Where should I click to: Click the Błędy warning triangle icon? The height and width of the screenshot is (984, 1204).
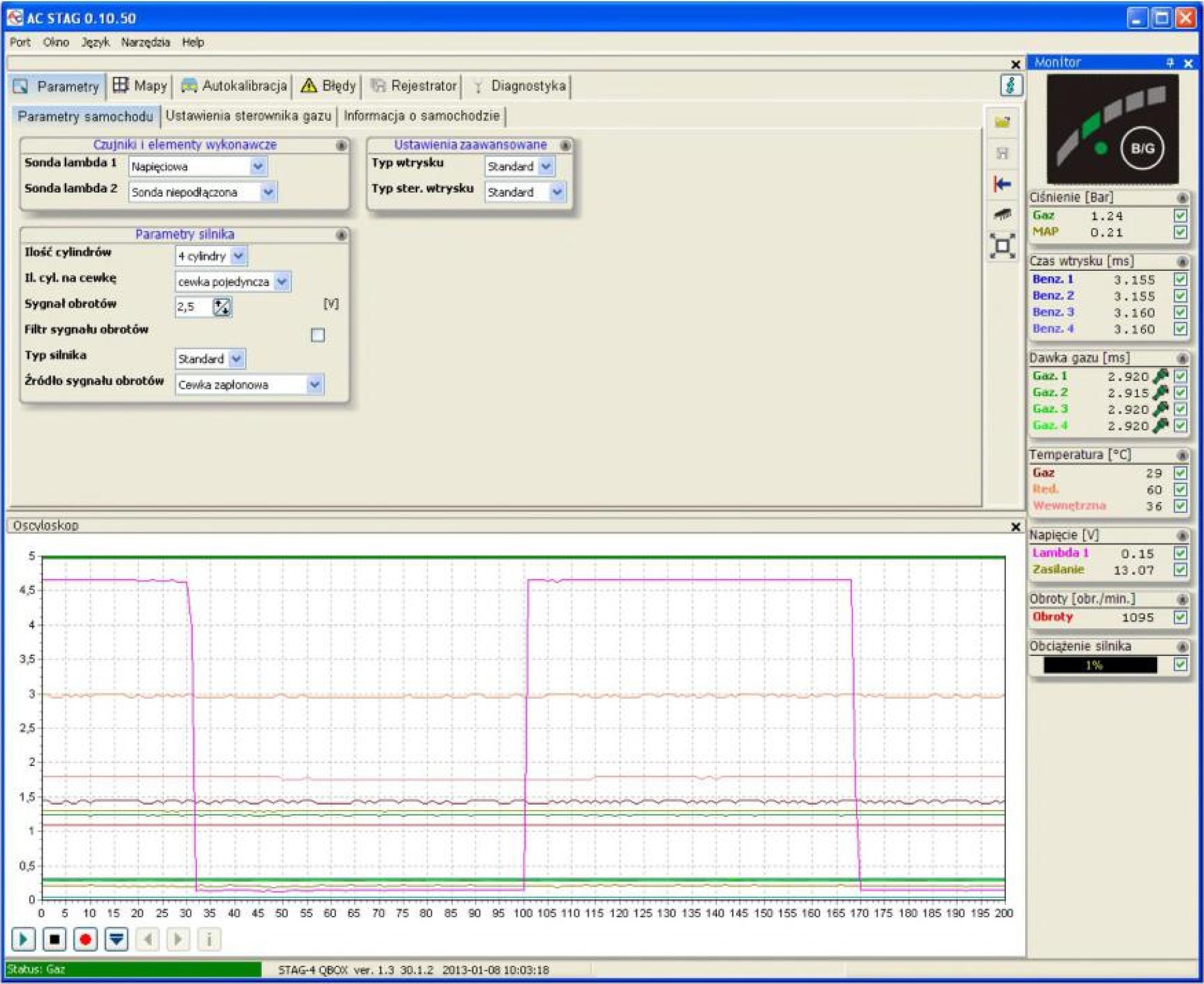309,85
